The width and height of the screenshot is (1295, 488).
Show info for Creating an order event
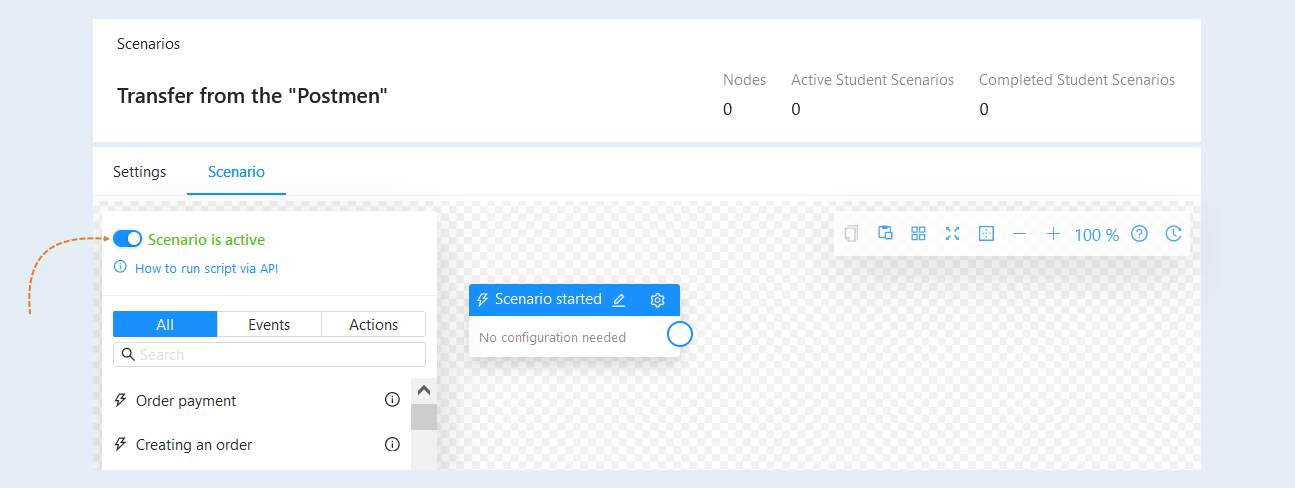[392, 444]
